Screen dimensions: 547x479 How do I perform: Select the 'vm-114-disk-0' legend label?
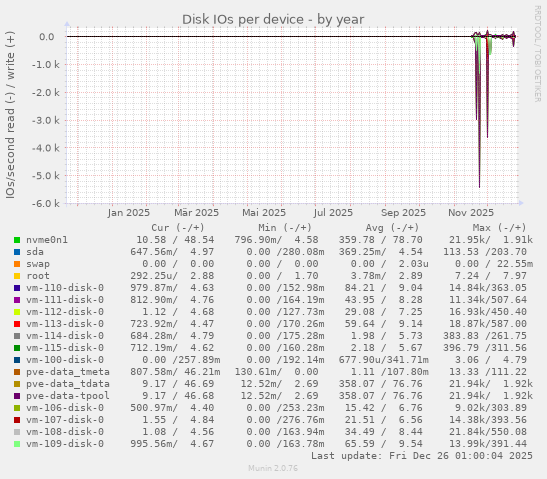coord(65,336)
